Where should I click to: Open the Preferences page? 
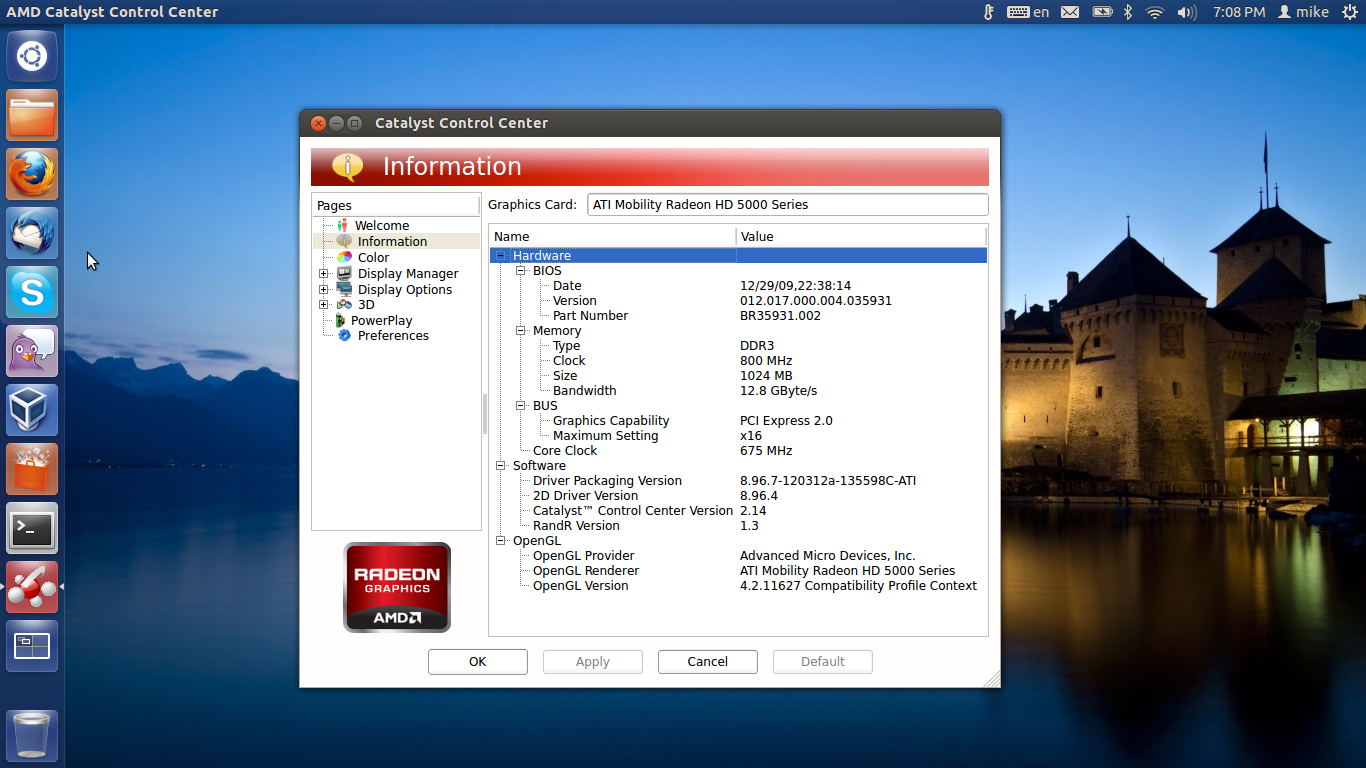[393, 335]
